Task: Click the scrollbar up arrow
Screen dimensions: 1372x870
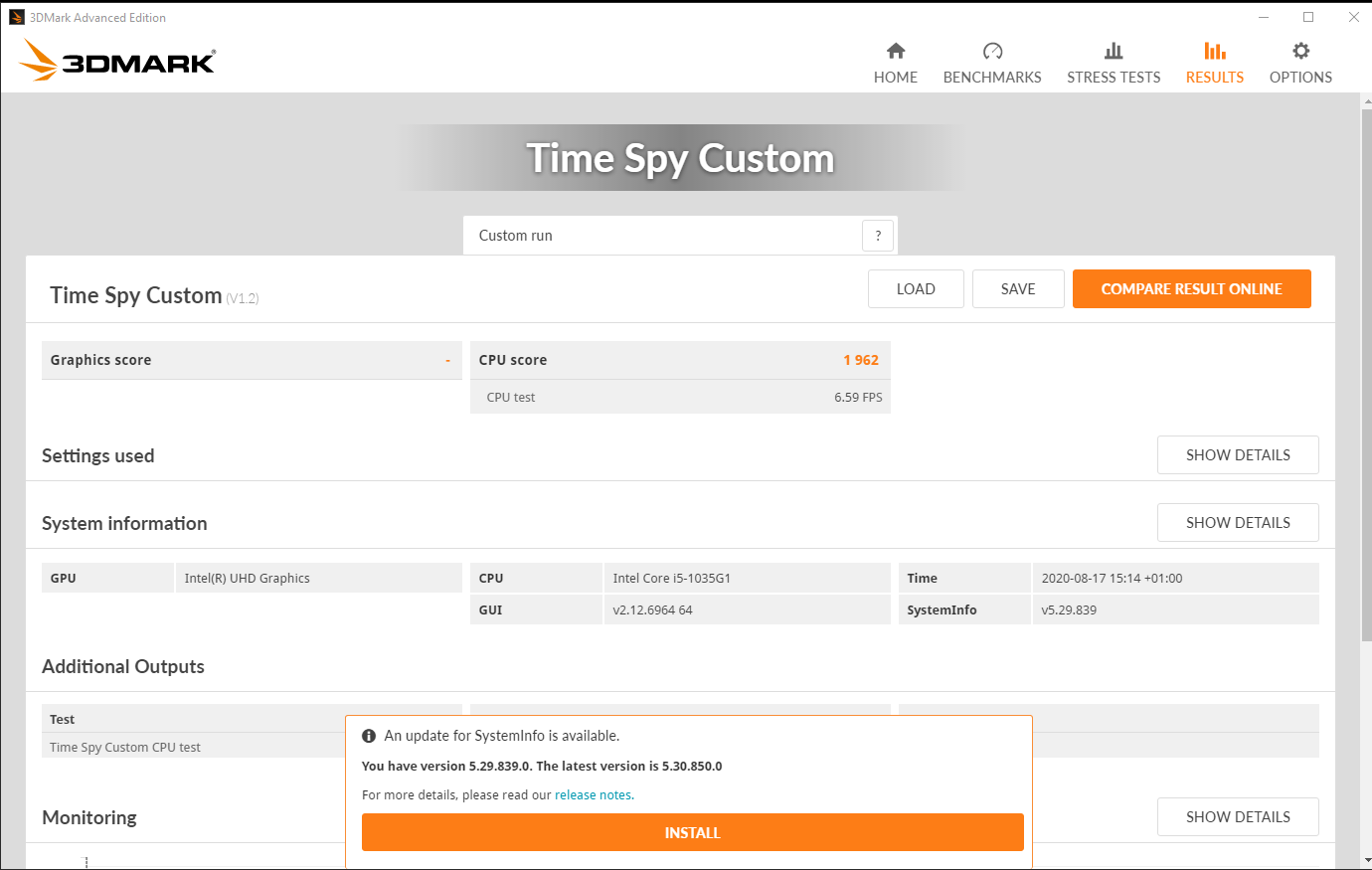Action: click(x=1366, y=101)
